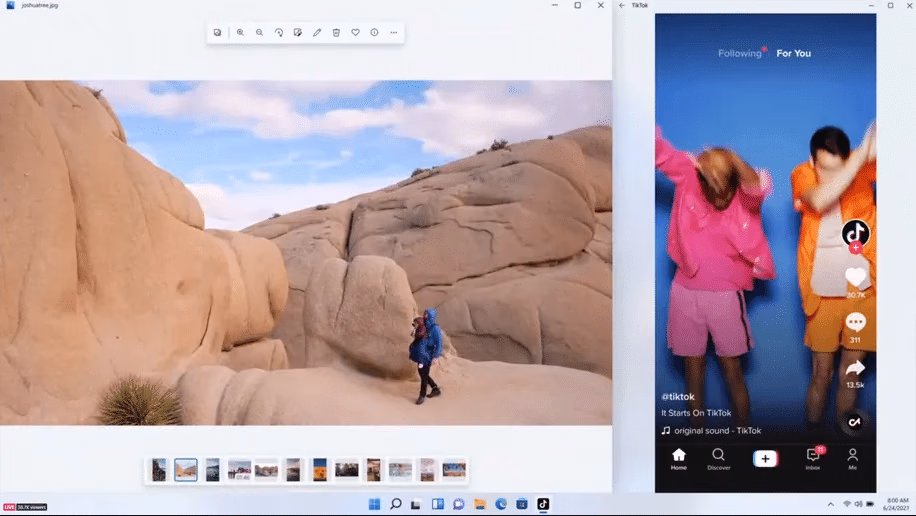The width and height of the screenshot is (916, 516).
Task: Open Task View from the taskbar
Action: pos(416,504)
